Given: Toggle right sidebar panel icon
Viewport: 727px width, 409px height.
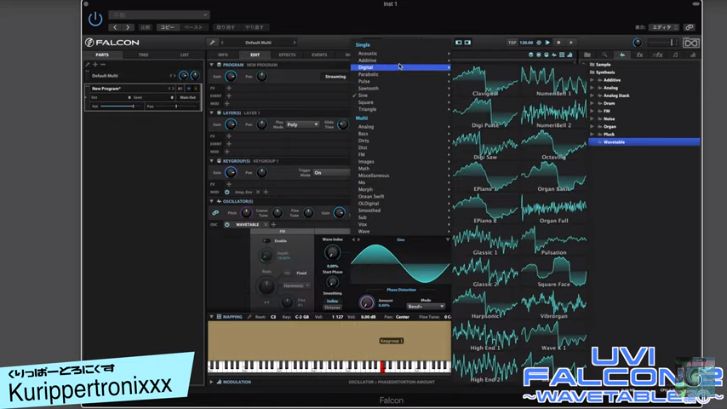Looking at the screenshot, I should point(468,43).
